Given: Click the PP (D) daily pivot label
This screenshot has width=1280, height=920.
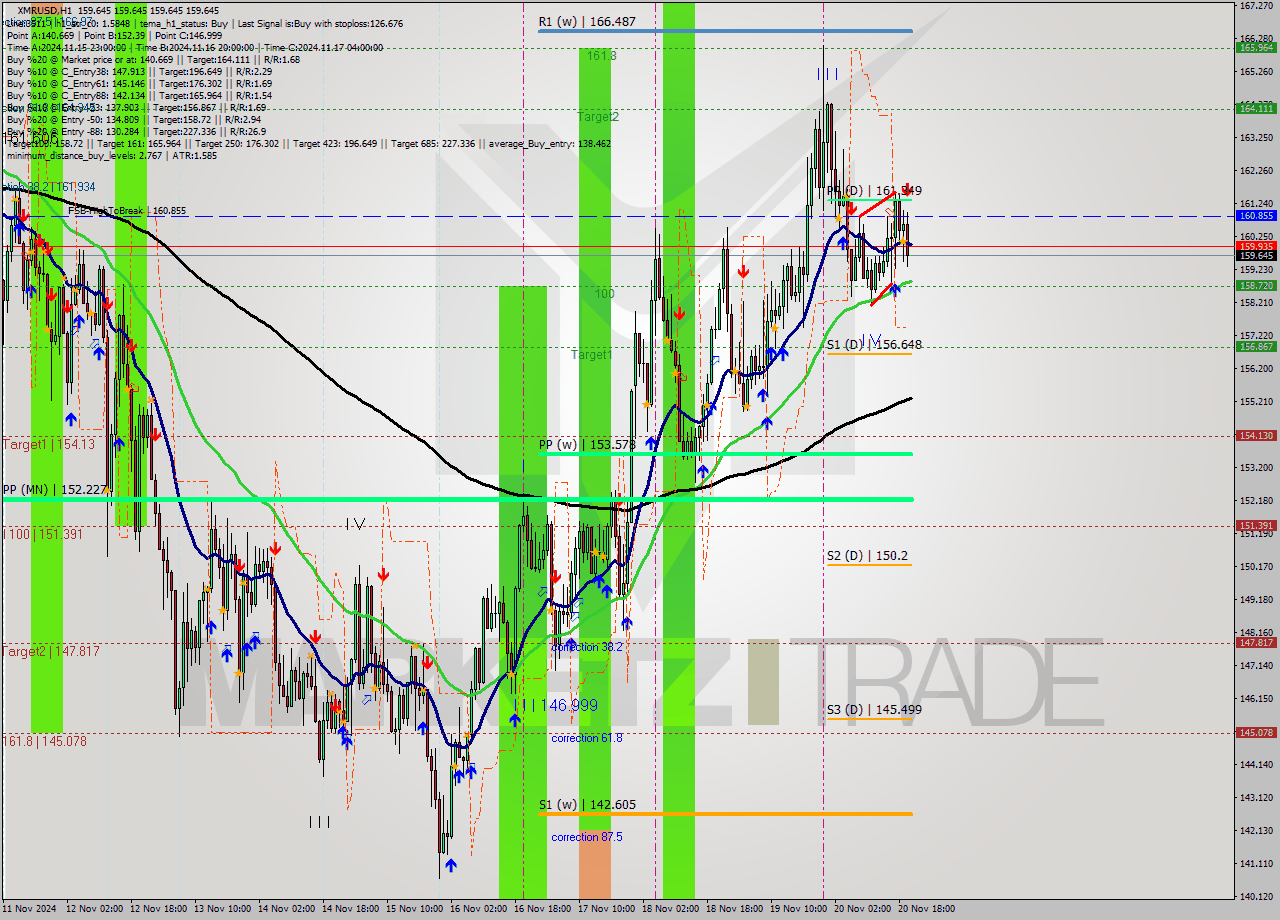Looking at the screenshot, I should [x=874, y=190].
